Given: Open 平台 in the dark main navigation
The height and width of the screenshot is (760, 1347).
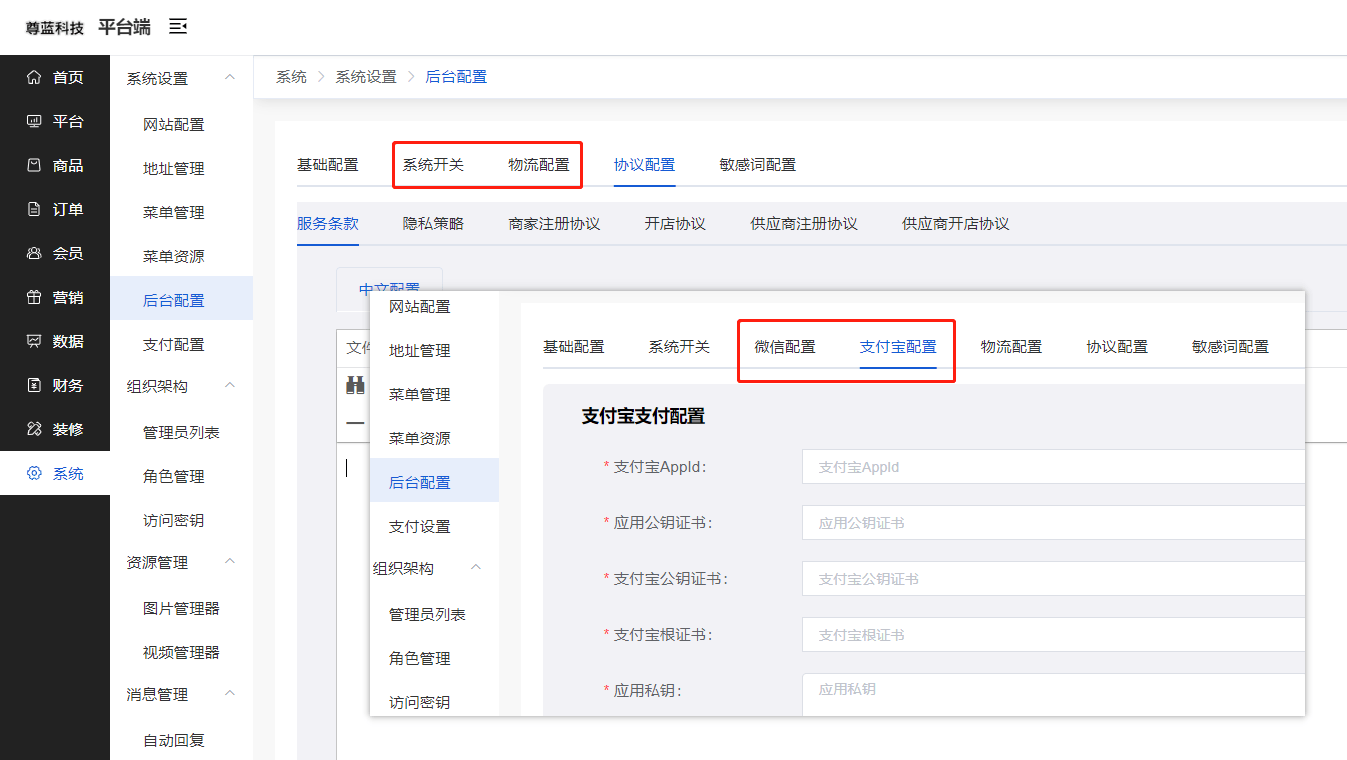Looking at the screenshot, I should point(55,122).
